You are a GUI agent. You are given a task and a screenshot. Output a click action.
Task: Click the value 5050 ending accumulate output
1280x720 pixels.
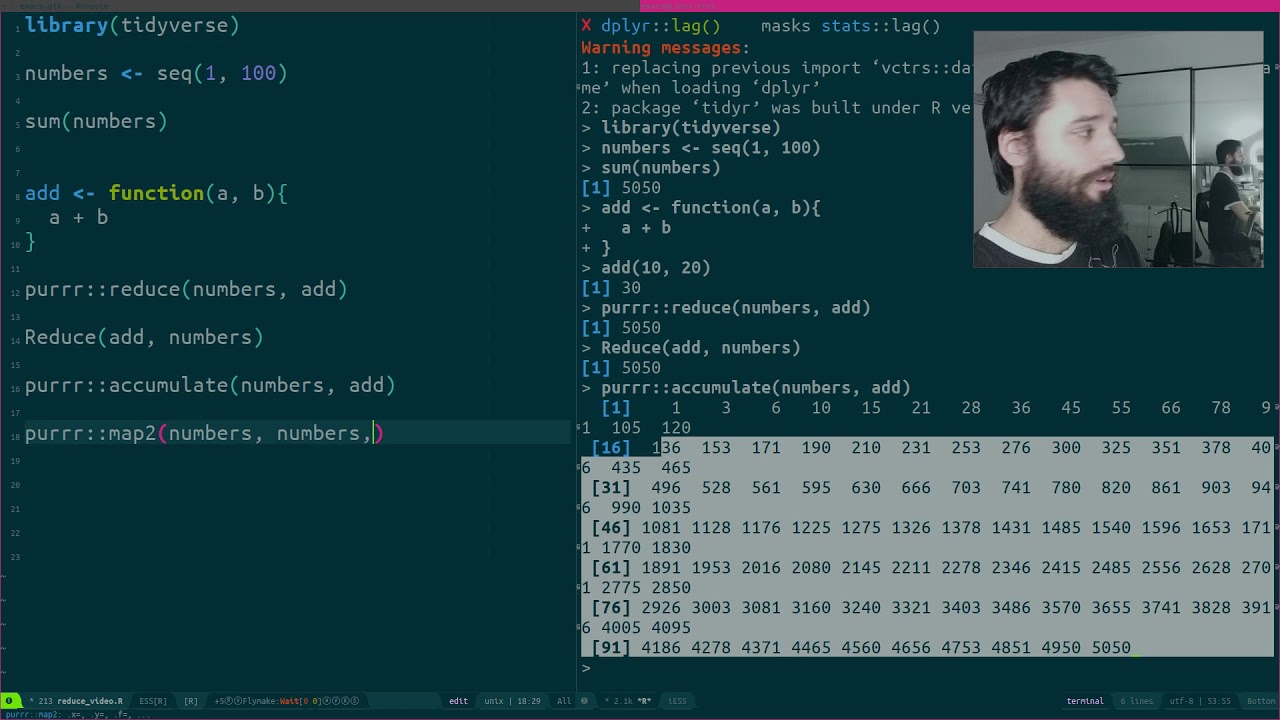(1111, 647)
